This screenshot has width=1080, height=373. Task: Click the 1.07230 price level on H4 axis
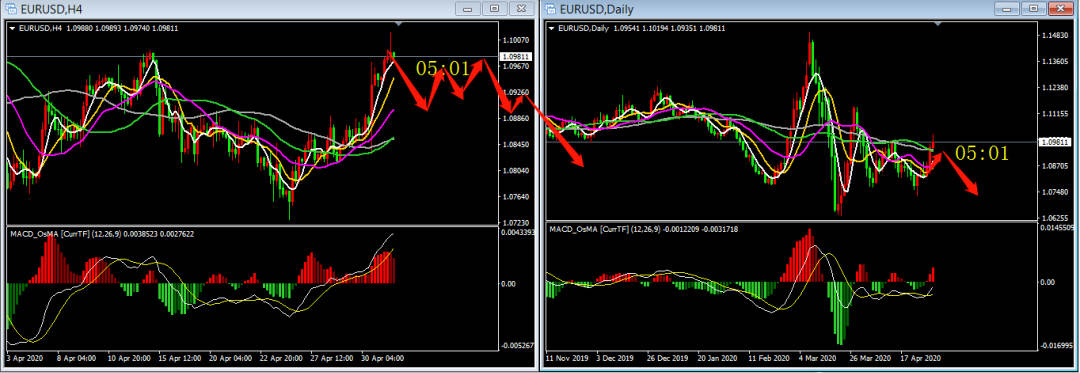(x=515, y=223)
